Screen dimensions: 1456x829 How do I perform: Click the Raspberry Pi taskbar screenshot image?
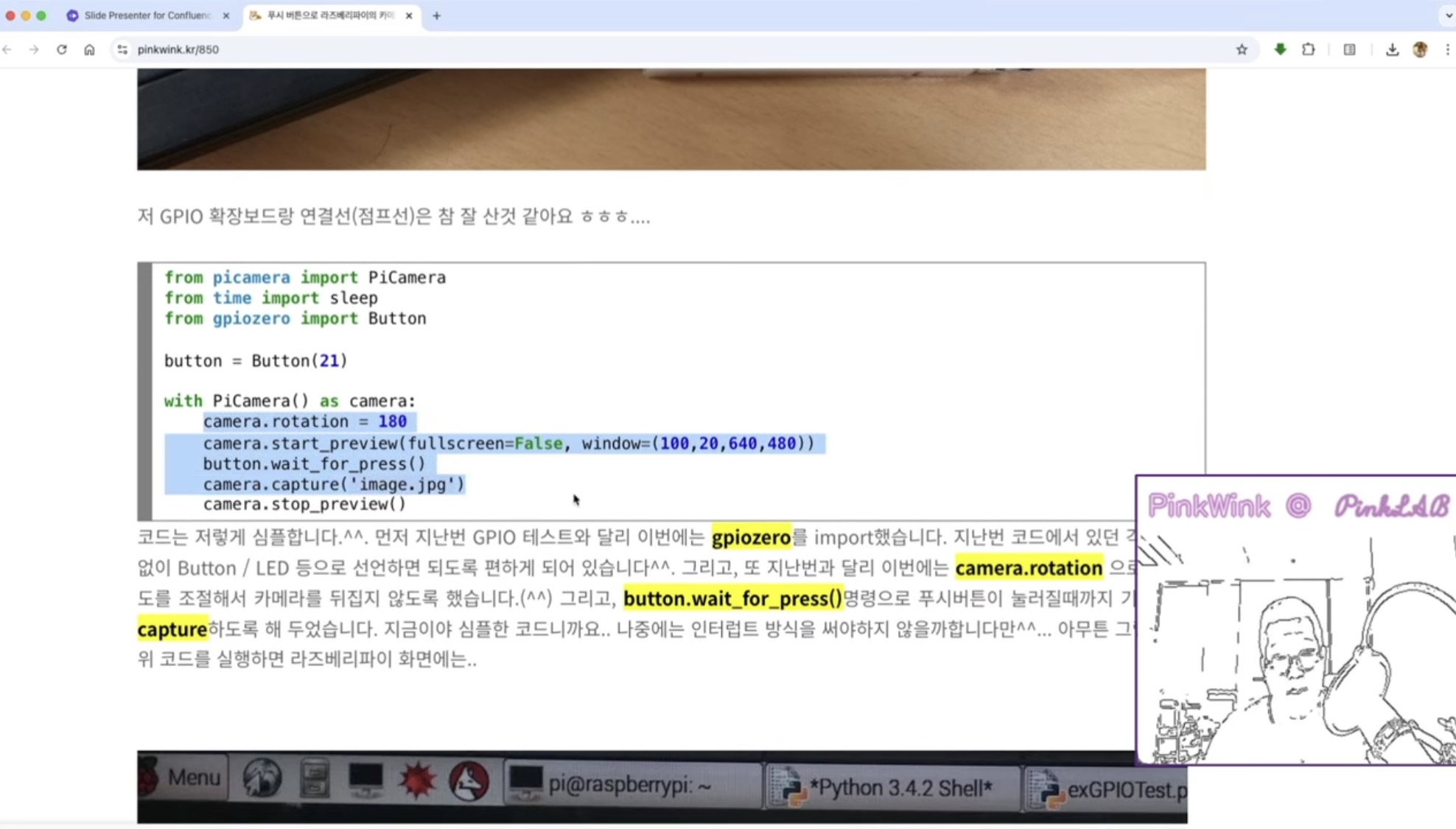tap(634, 786)
